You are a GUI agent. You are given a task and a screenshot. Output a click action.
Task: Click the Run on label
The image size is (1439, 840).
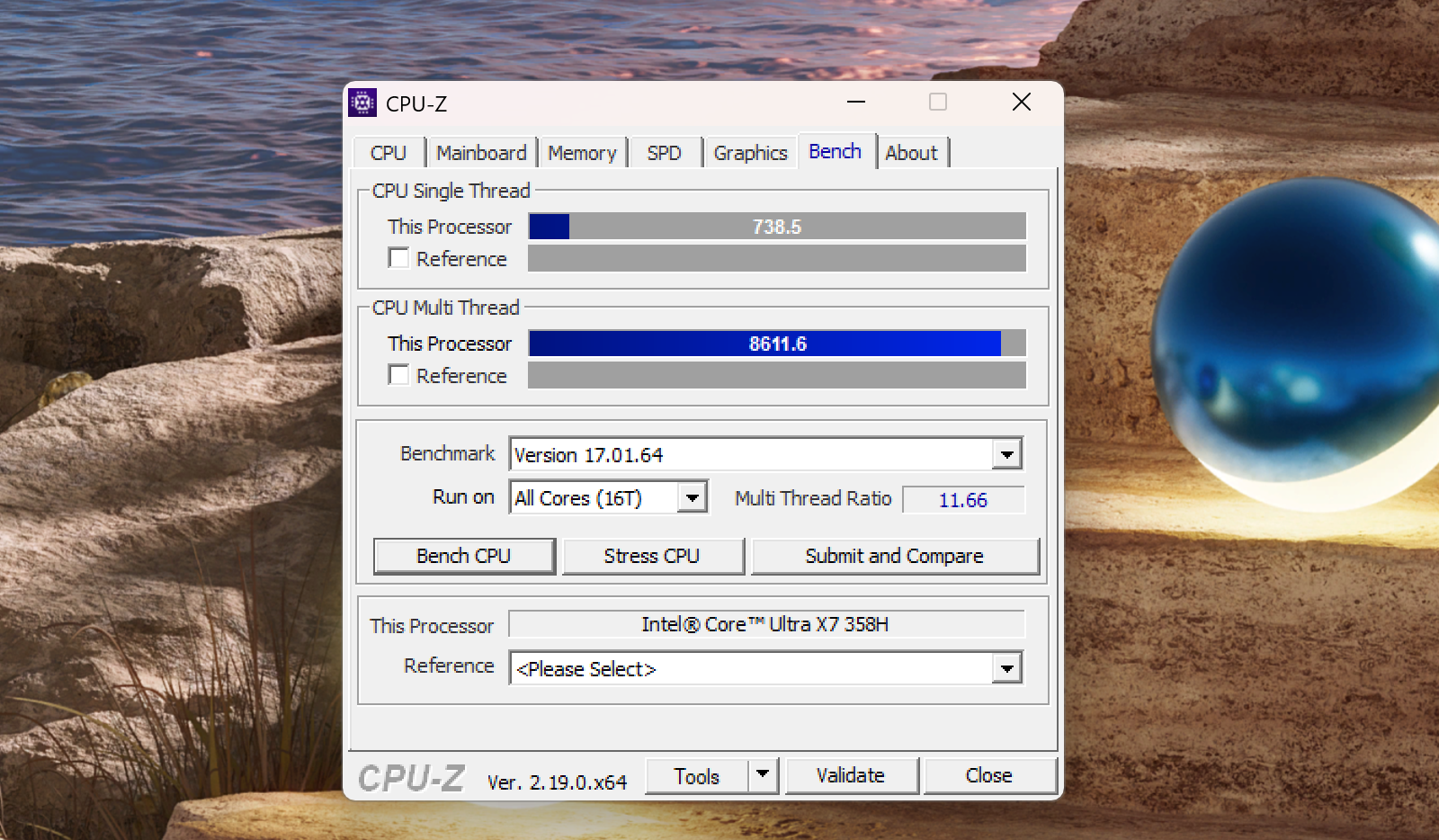463,496
